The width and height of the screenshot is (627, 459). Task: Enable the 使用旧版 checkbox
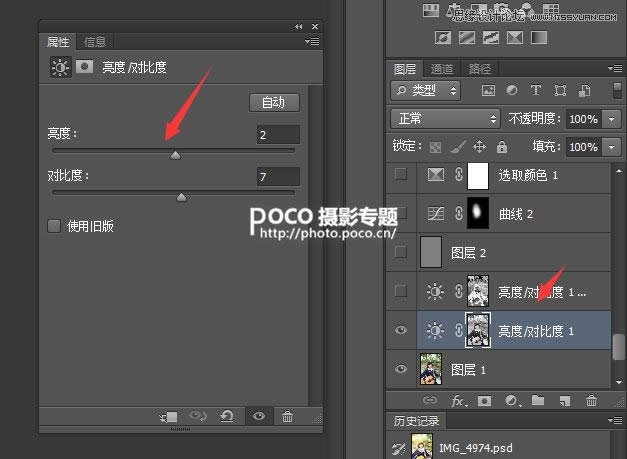[54, 226]
